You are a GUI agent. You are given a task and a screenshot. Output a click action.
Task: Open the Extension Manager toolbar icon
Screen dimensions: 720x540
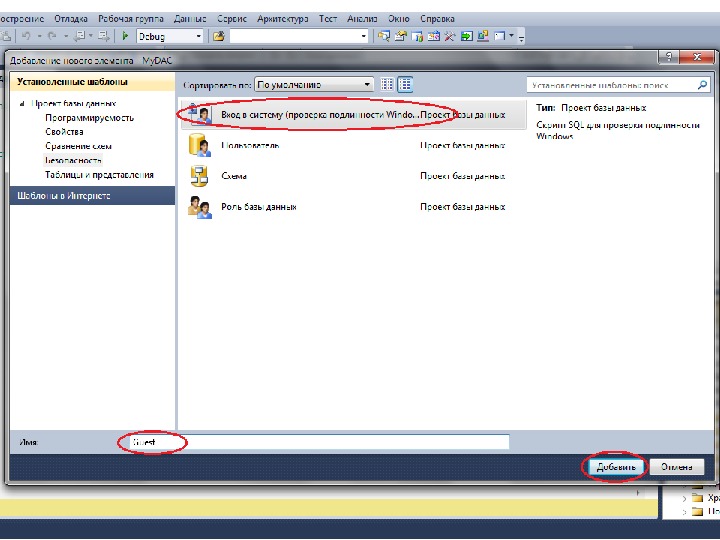(x=483, y=36)
